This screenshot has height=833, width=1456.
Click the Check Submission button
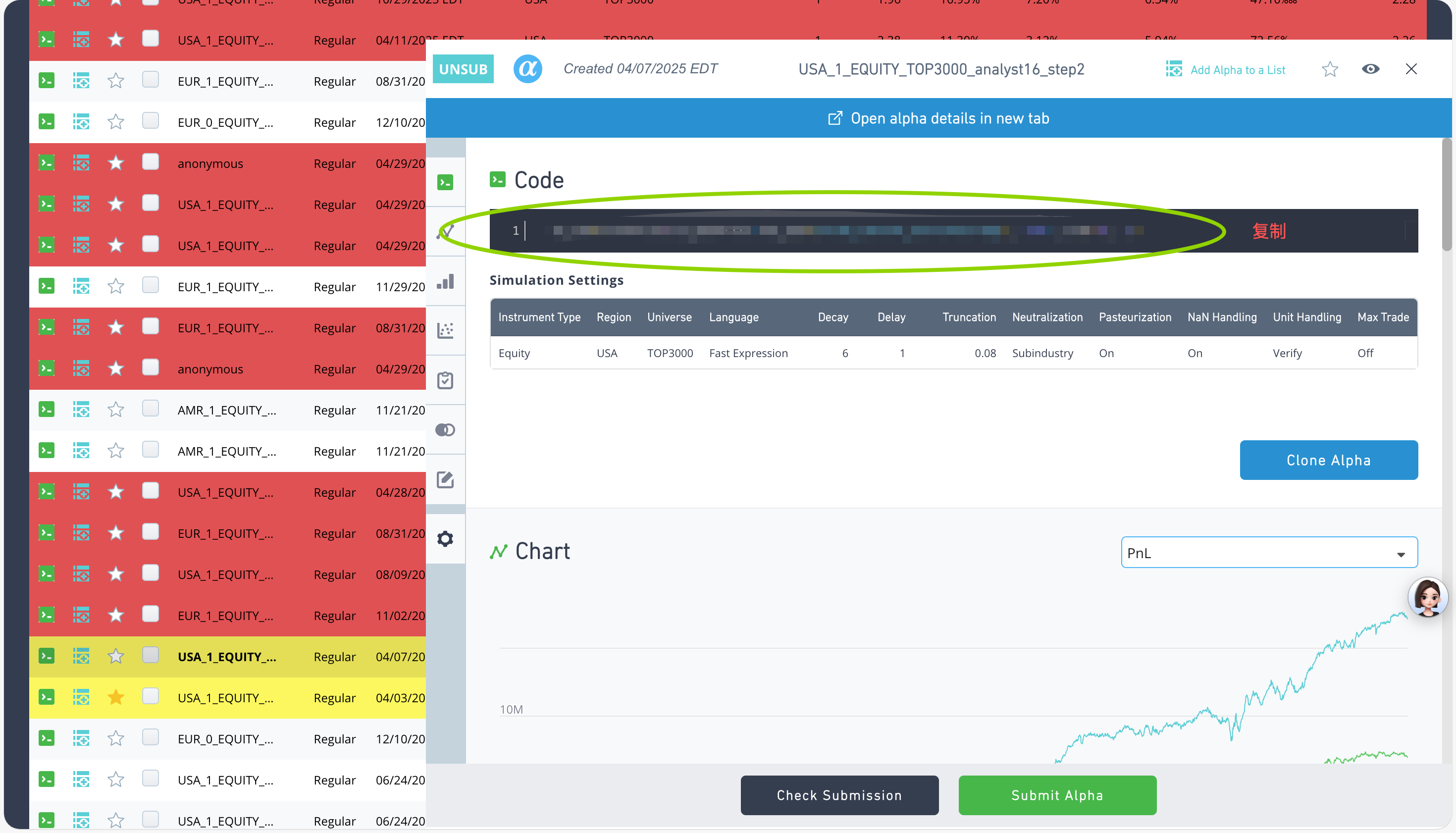pyautogui.click(x=839, y=795)
